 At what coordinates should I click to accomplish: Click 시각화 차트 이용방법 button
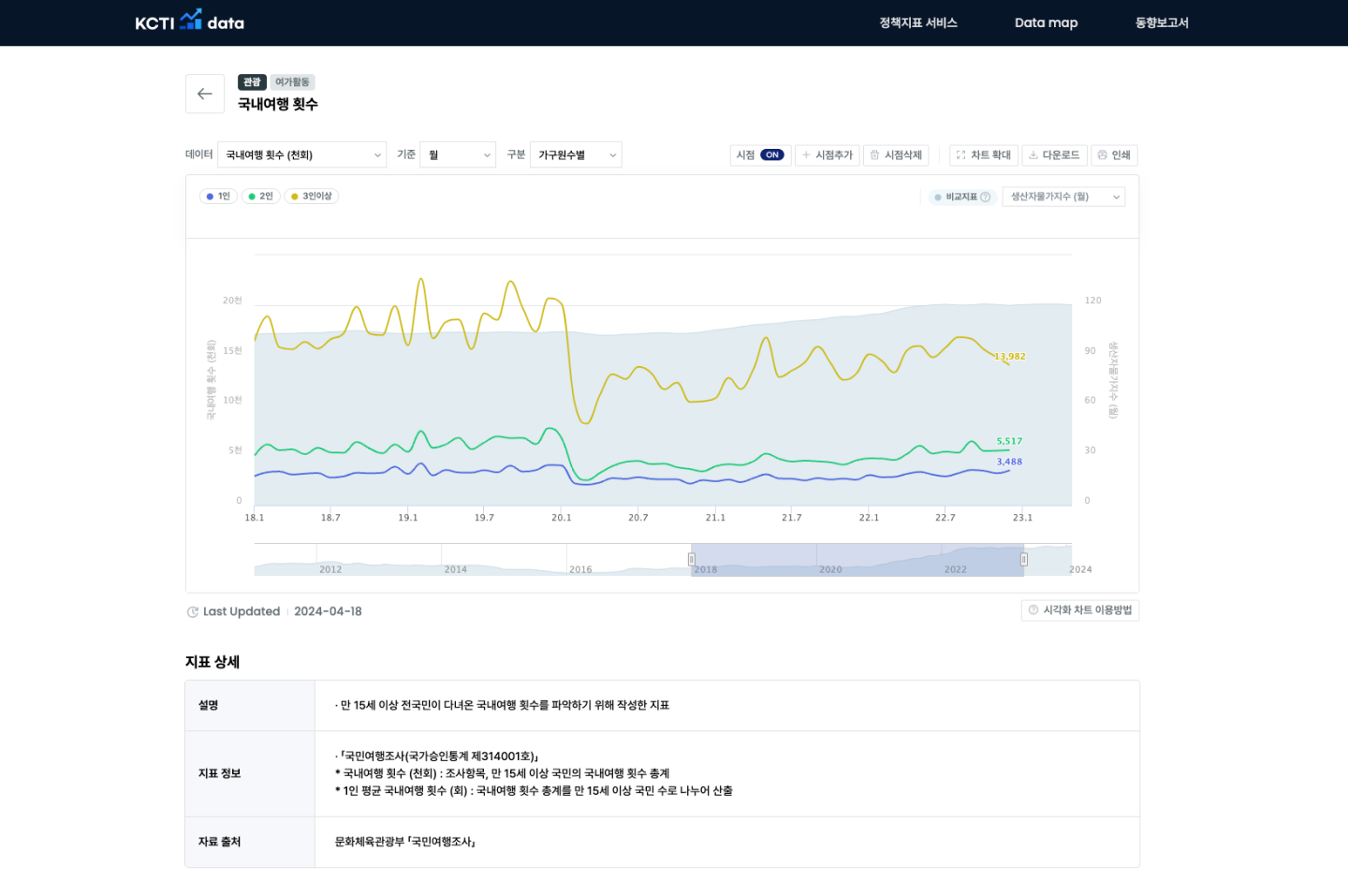(1079, 610)
